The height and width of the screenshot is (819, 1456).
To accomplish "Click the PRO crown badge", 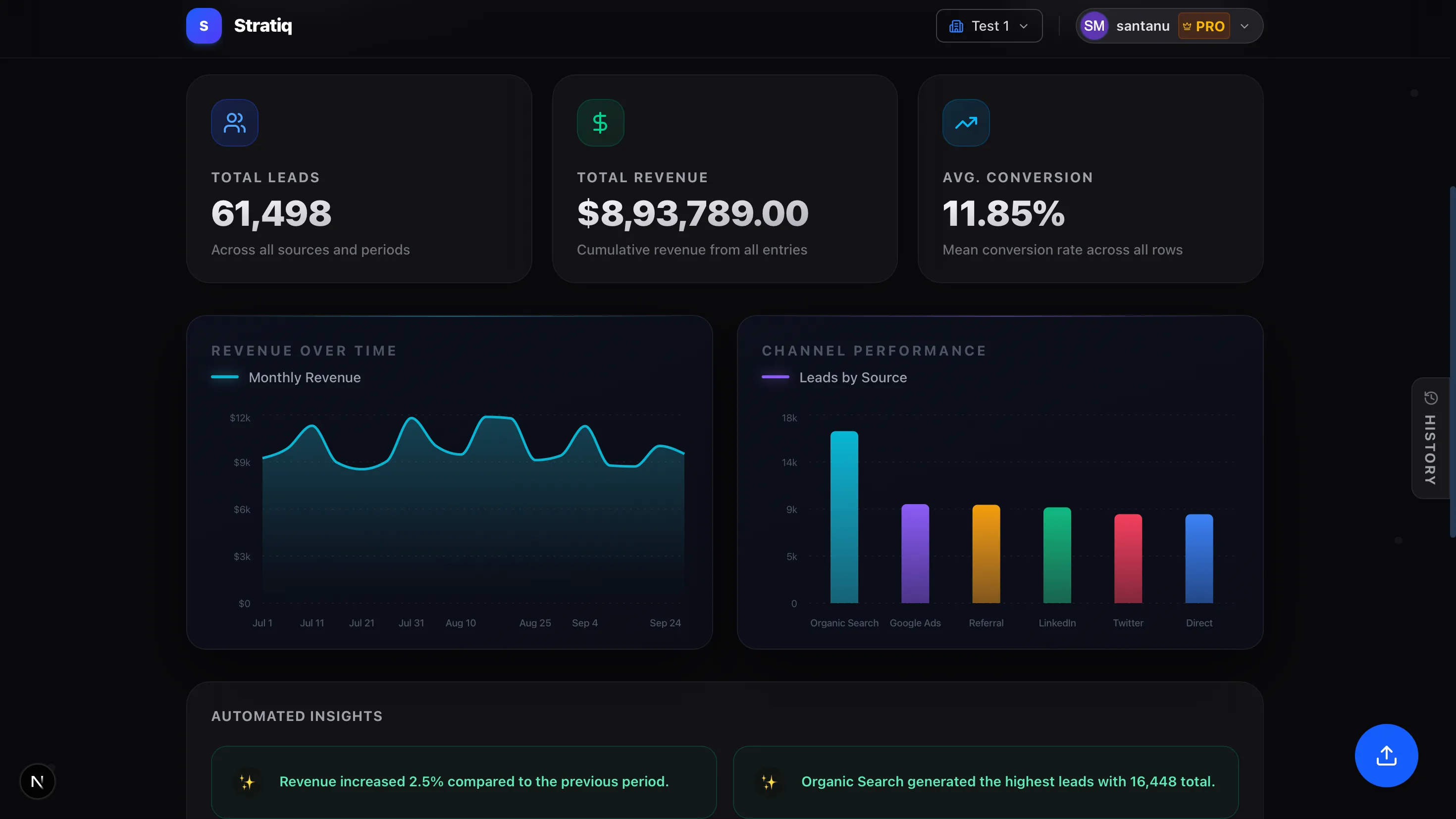I will (1203, 26).
